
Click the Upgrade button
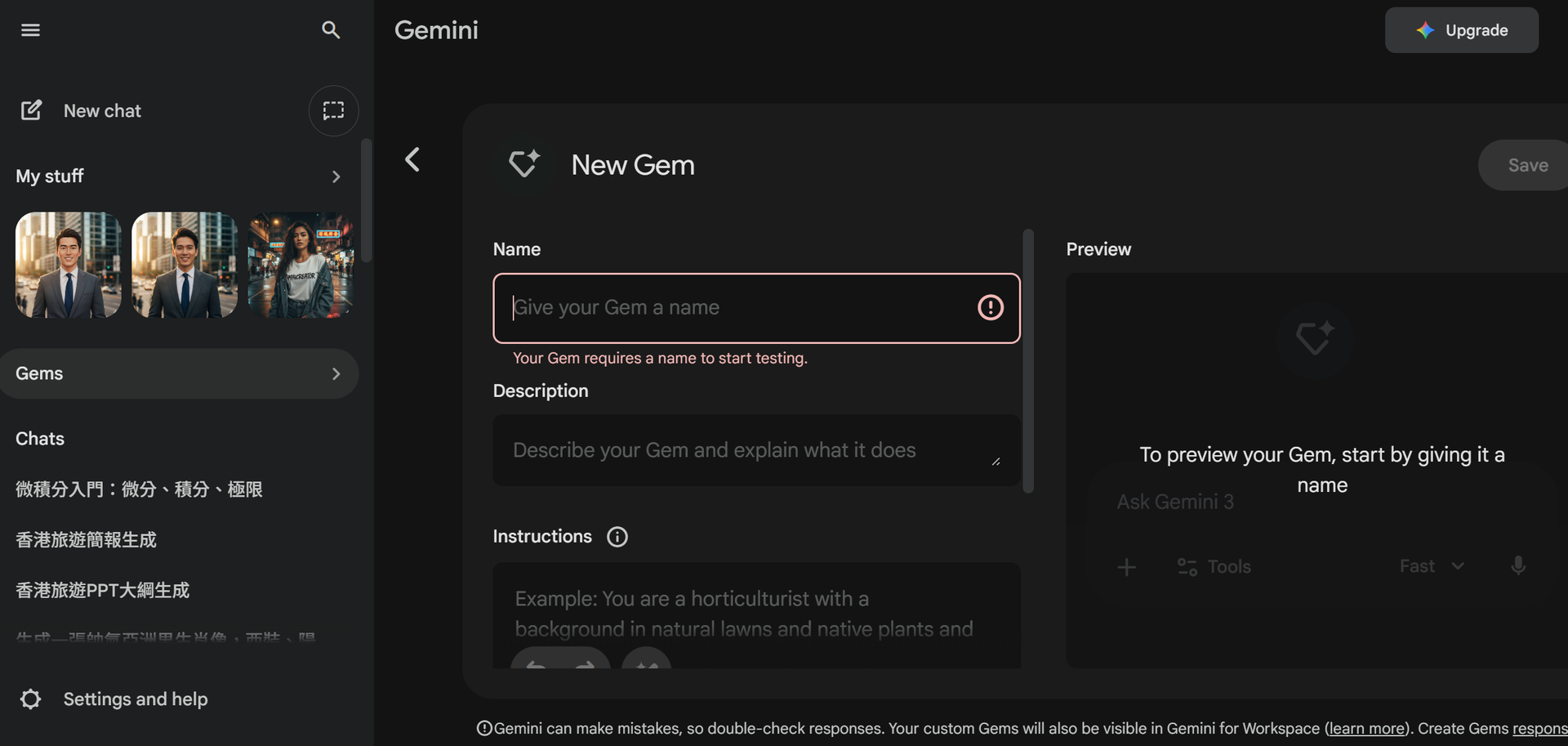[1461, 30]
